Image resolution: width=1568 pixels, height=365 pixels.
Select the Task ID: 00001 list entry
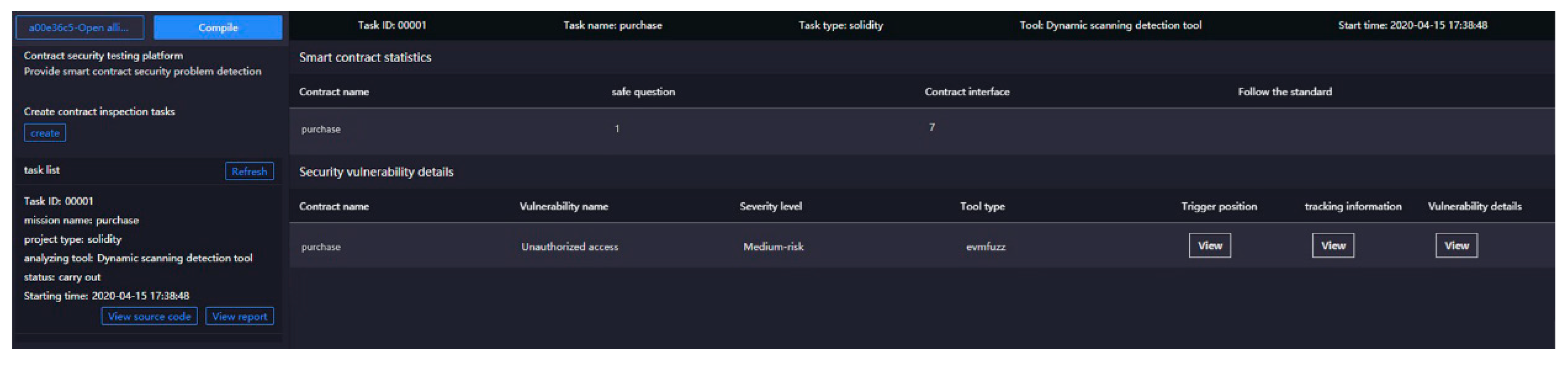[x=59, y=201]
